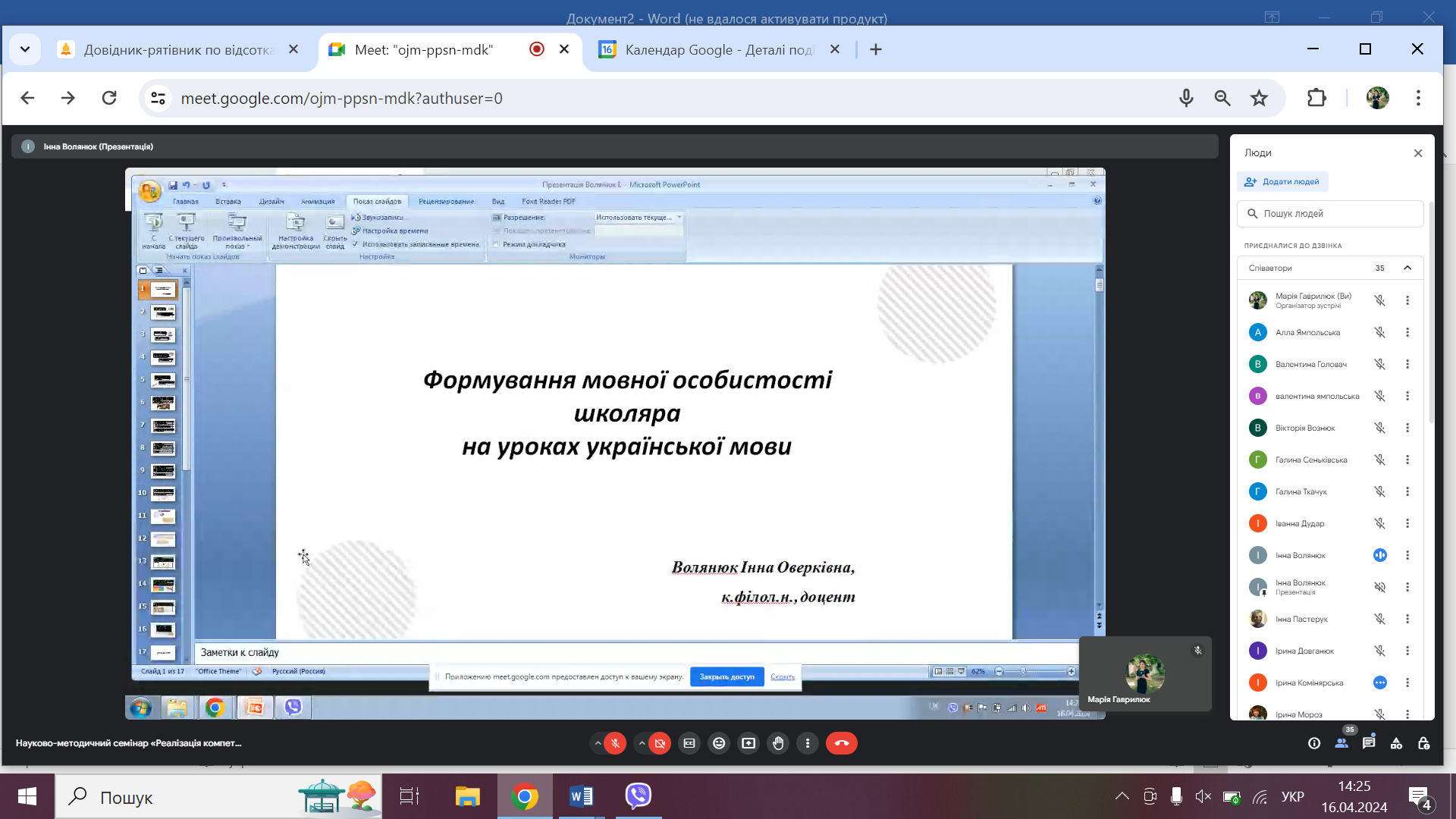Mute Алла Ямпольська microphone

point(1380,332)
